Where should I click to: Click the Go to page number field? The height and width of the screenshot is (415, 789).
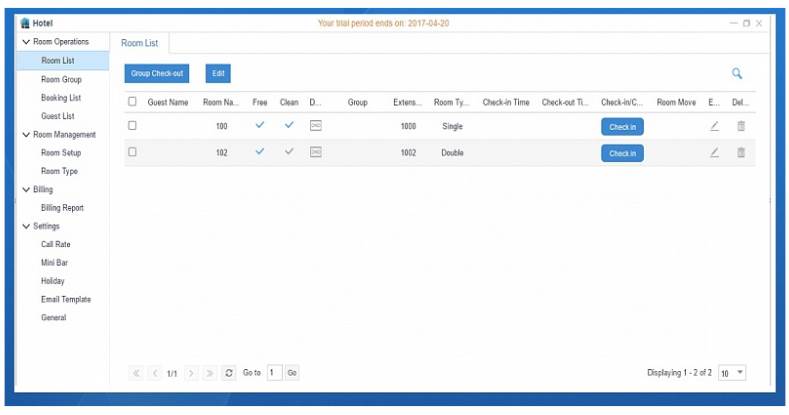coord(274,373)
